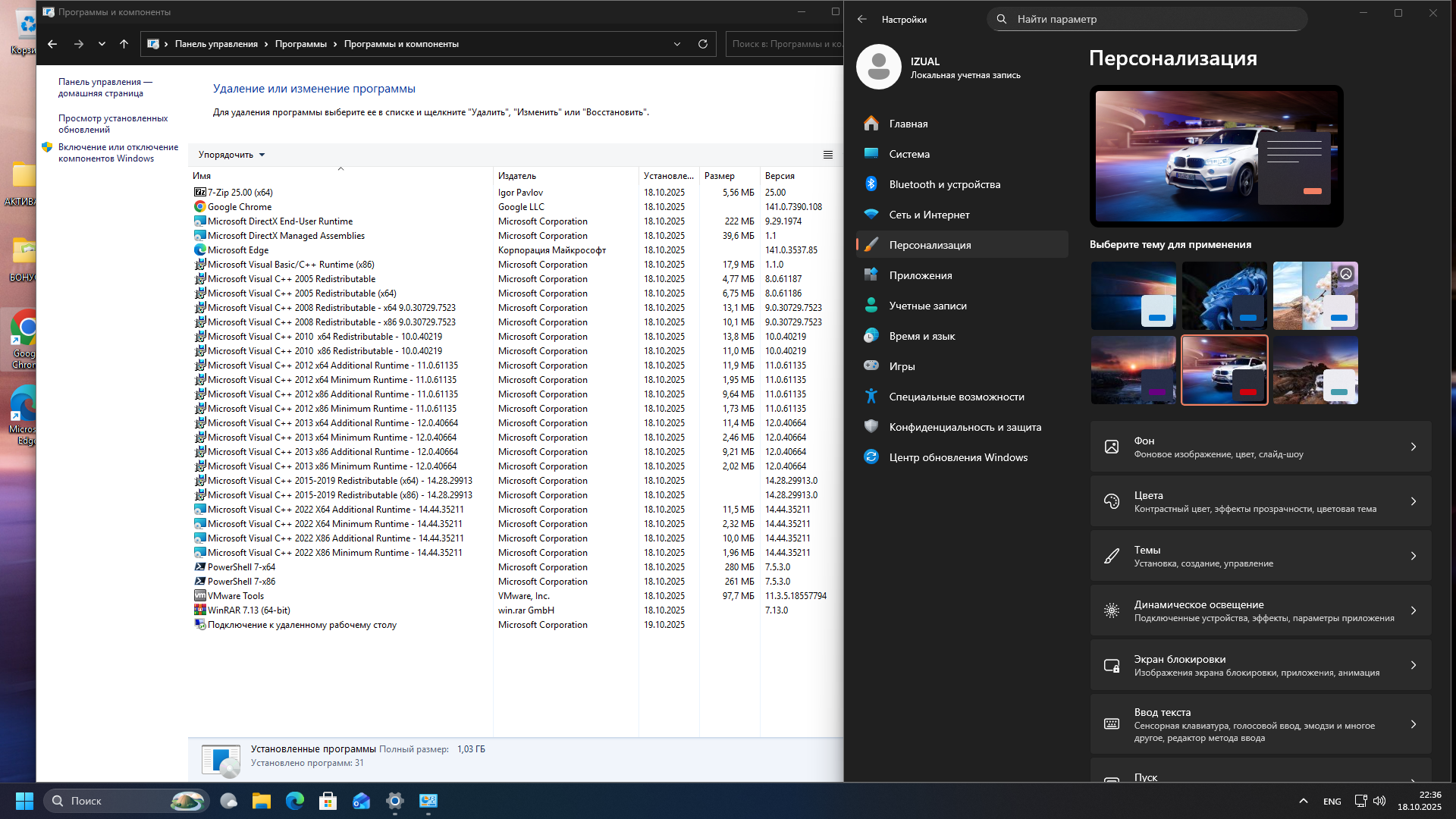Open Microsoft Store from taskbar
This screenshot has height=819, width=1456.
328,801
